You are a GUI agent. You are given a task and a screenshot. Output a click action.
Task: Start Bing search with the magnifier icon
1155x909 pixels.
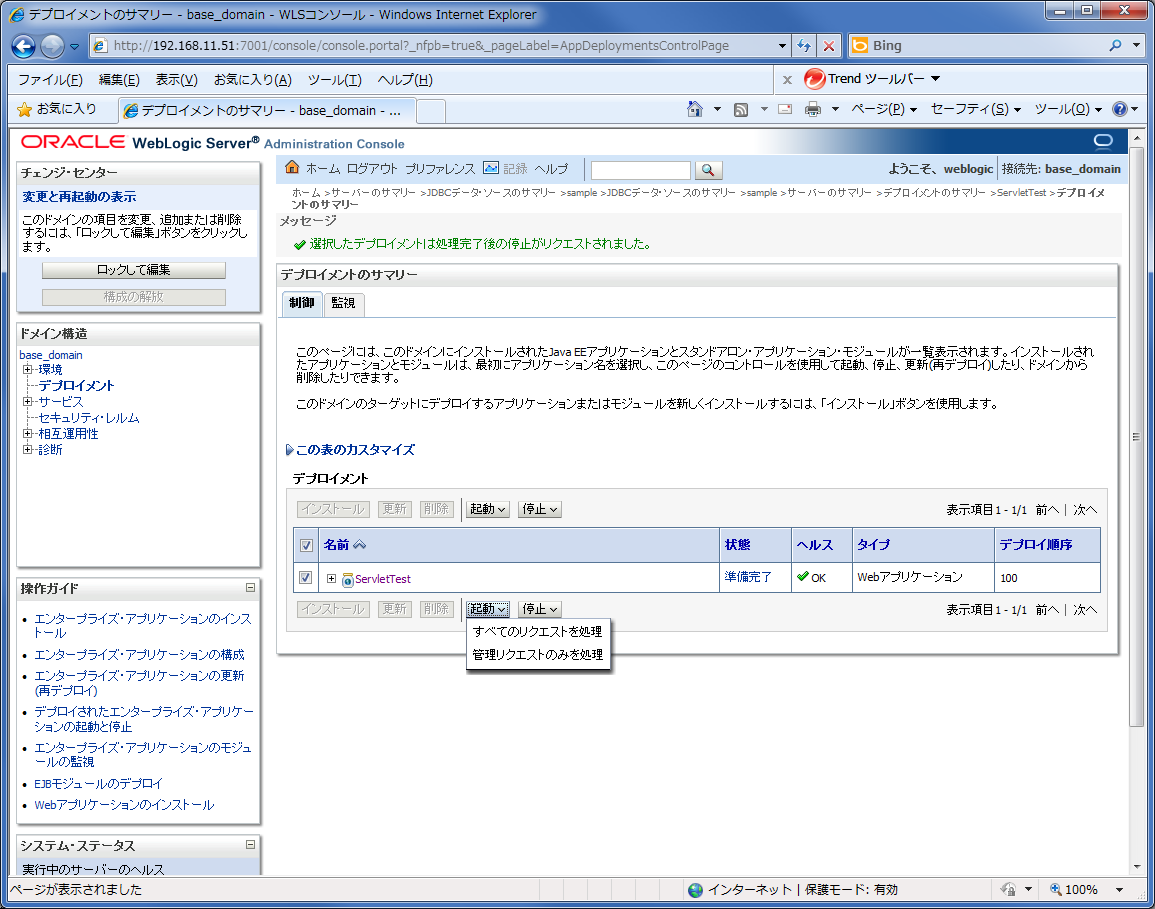tap(1115, 46)
